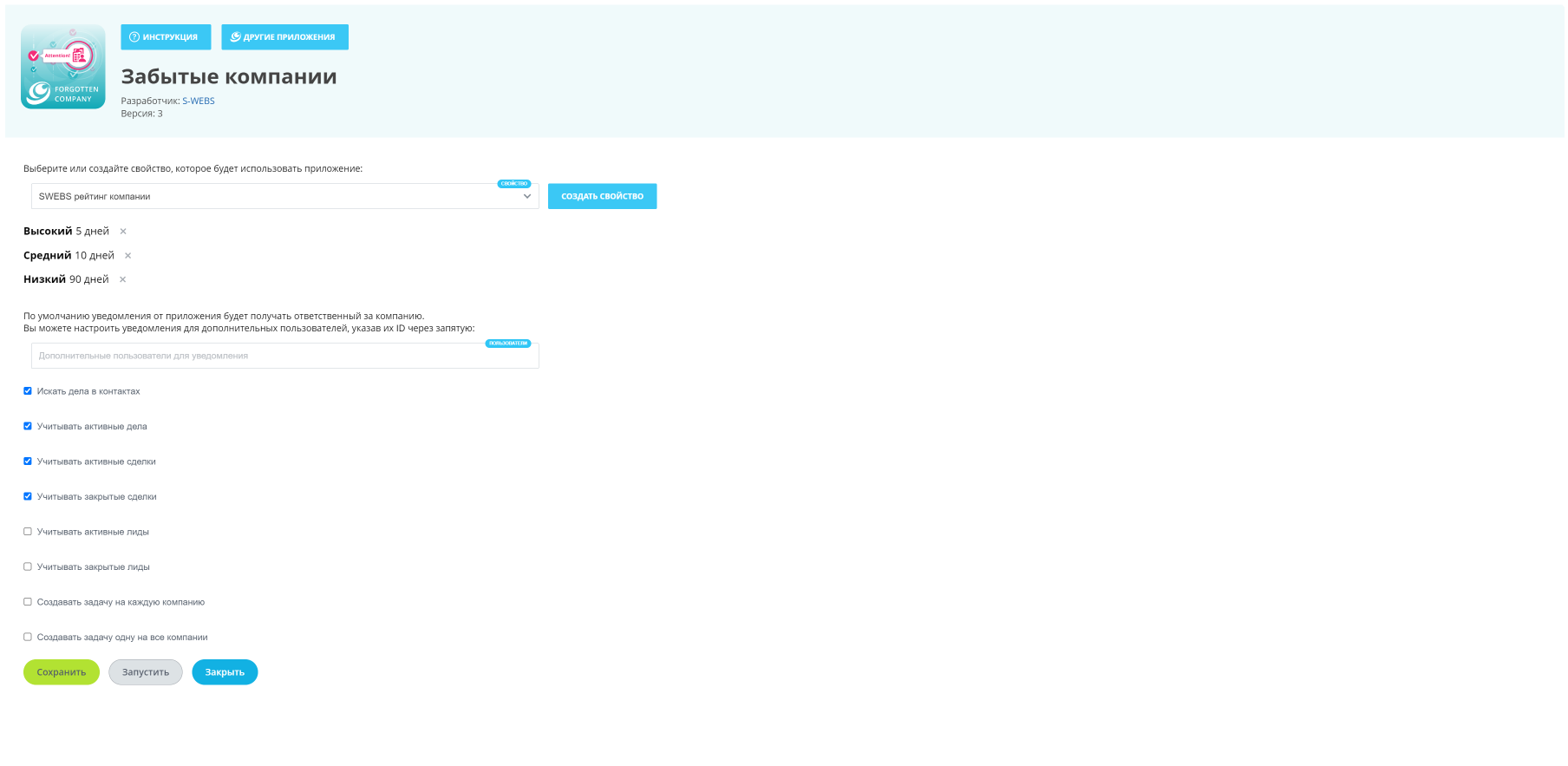The height and width of the screenshot is (766, 1568).
Task: Enable Учитывать активные лиды checkbox
Action: 28,532
